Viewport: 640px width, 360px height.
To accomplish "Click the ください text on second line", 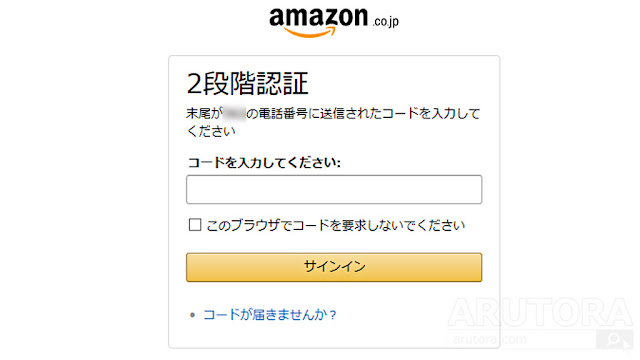I will (x=211, y=131).
